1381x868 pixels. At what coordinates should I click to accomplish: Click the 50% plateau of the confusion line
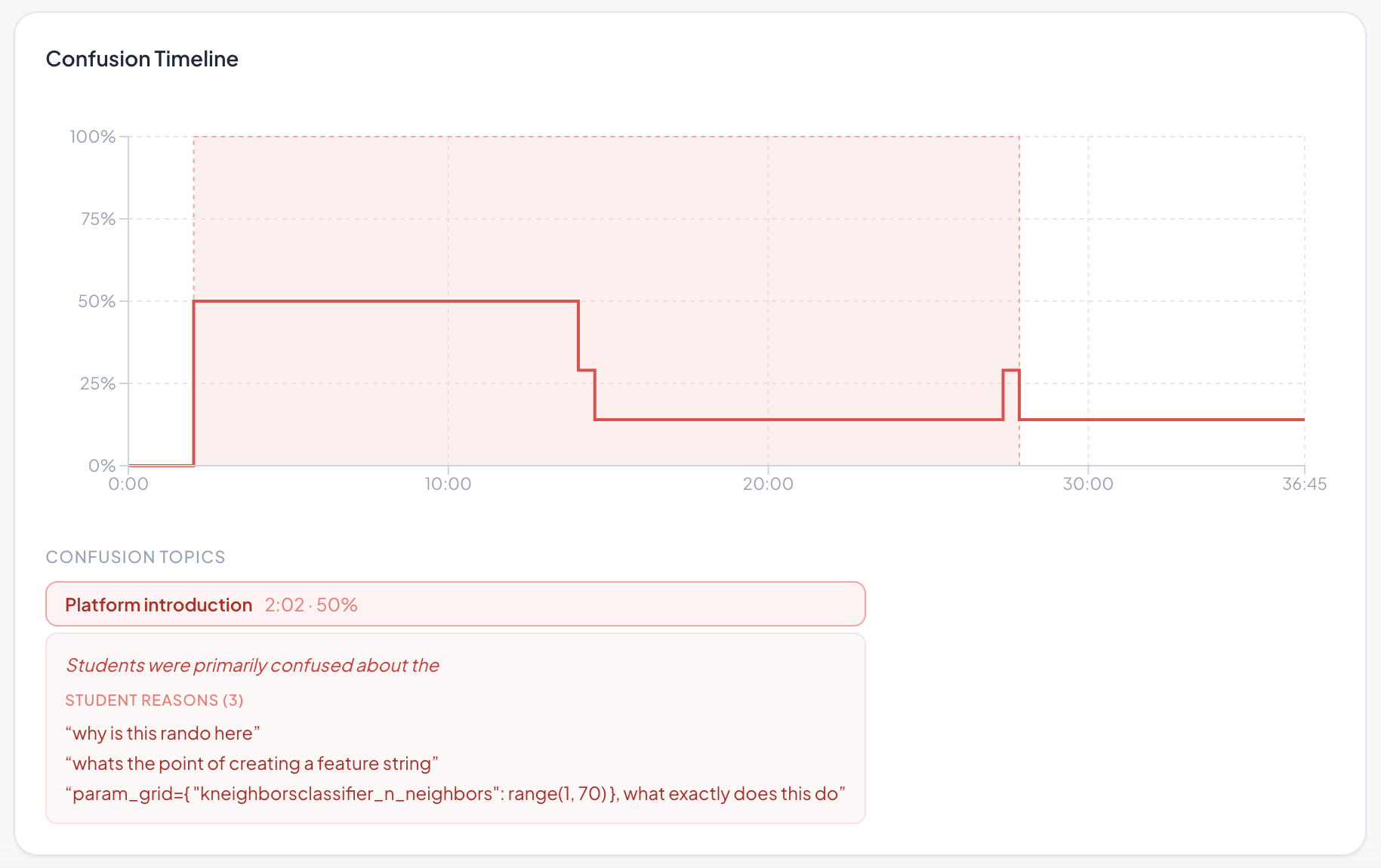(x=386, y=301)
